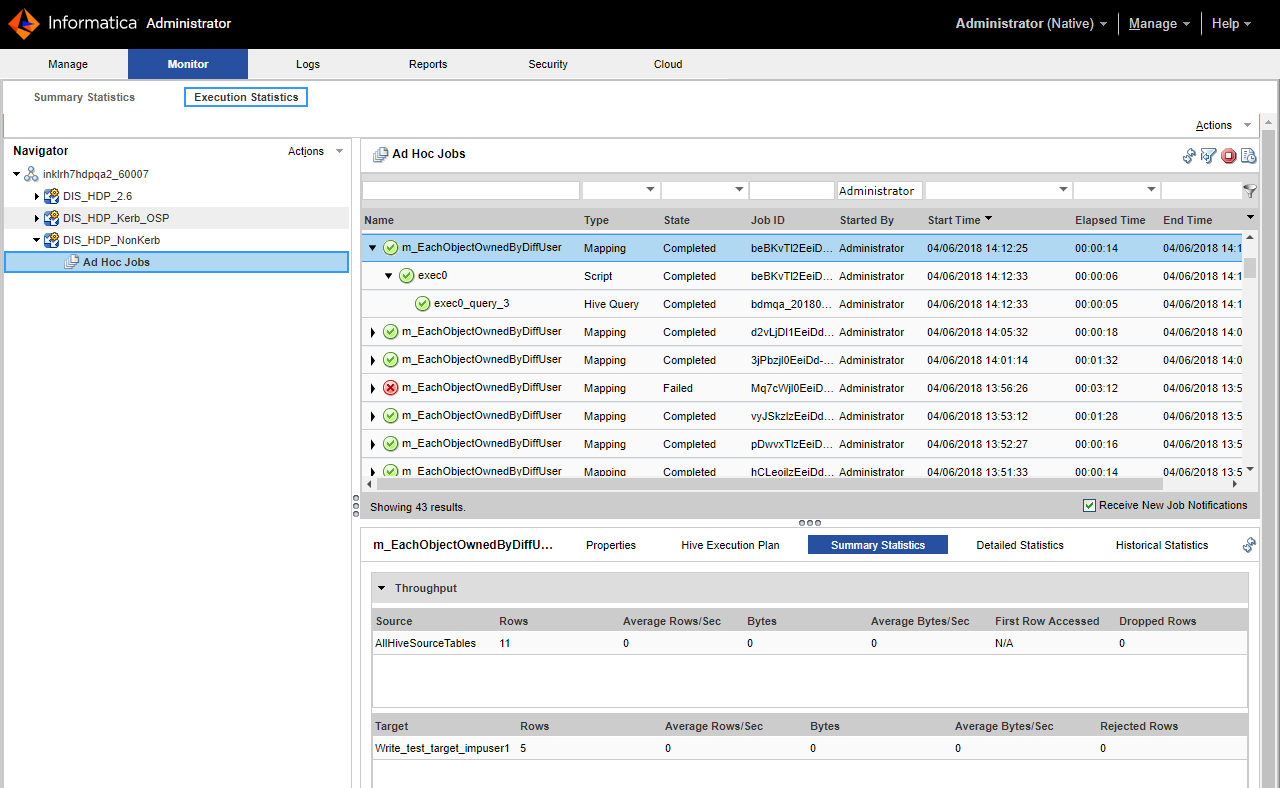Image resolution: width=1280 pixels, height=788 pixels.
Task: Open the top-right Actions menu
Action: [1223, 125]
